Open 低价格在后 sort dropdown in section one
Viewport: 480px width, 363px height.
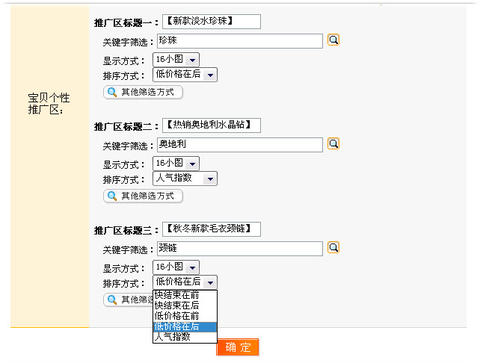click(185, 74)
